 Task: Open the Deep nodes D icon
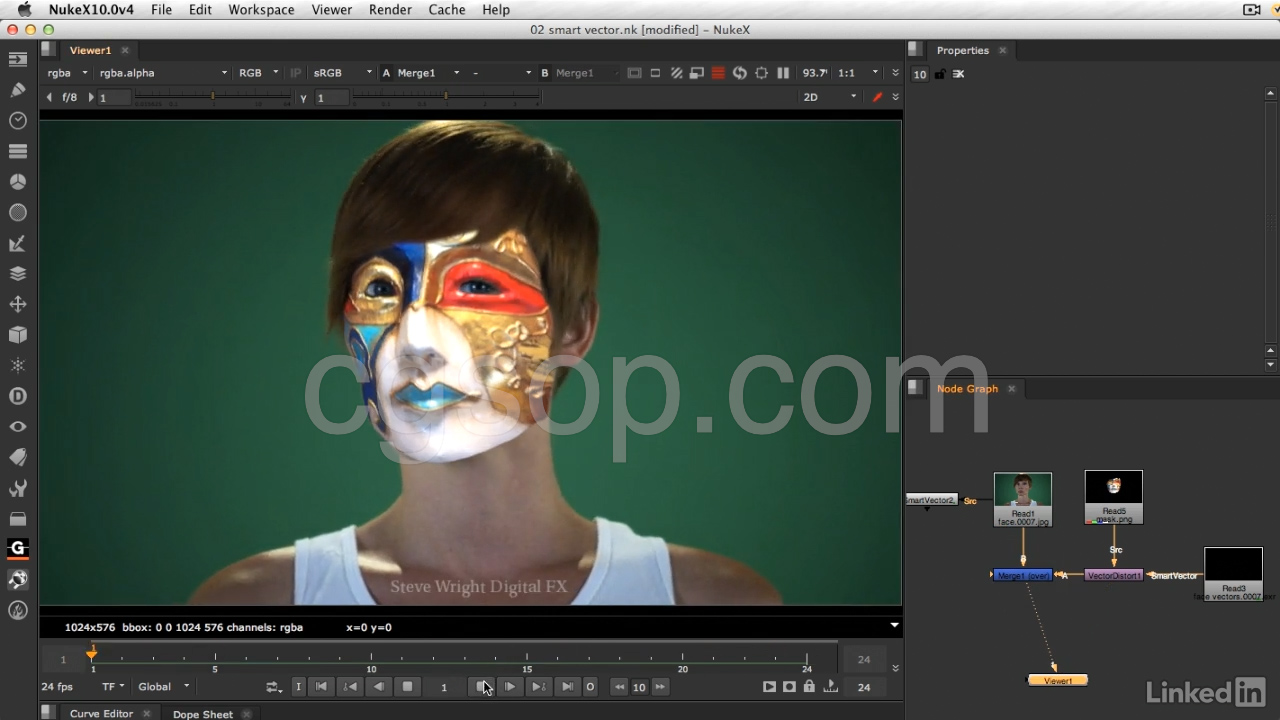point(18,396)
